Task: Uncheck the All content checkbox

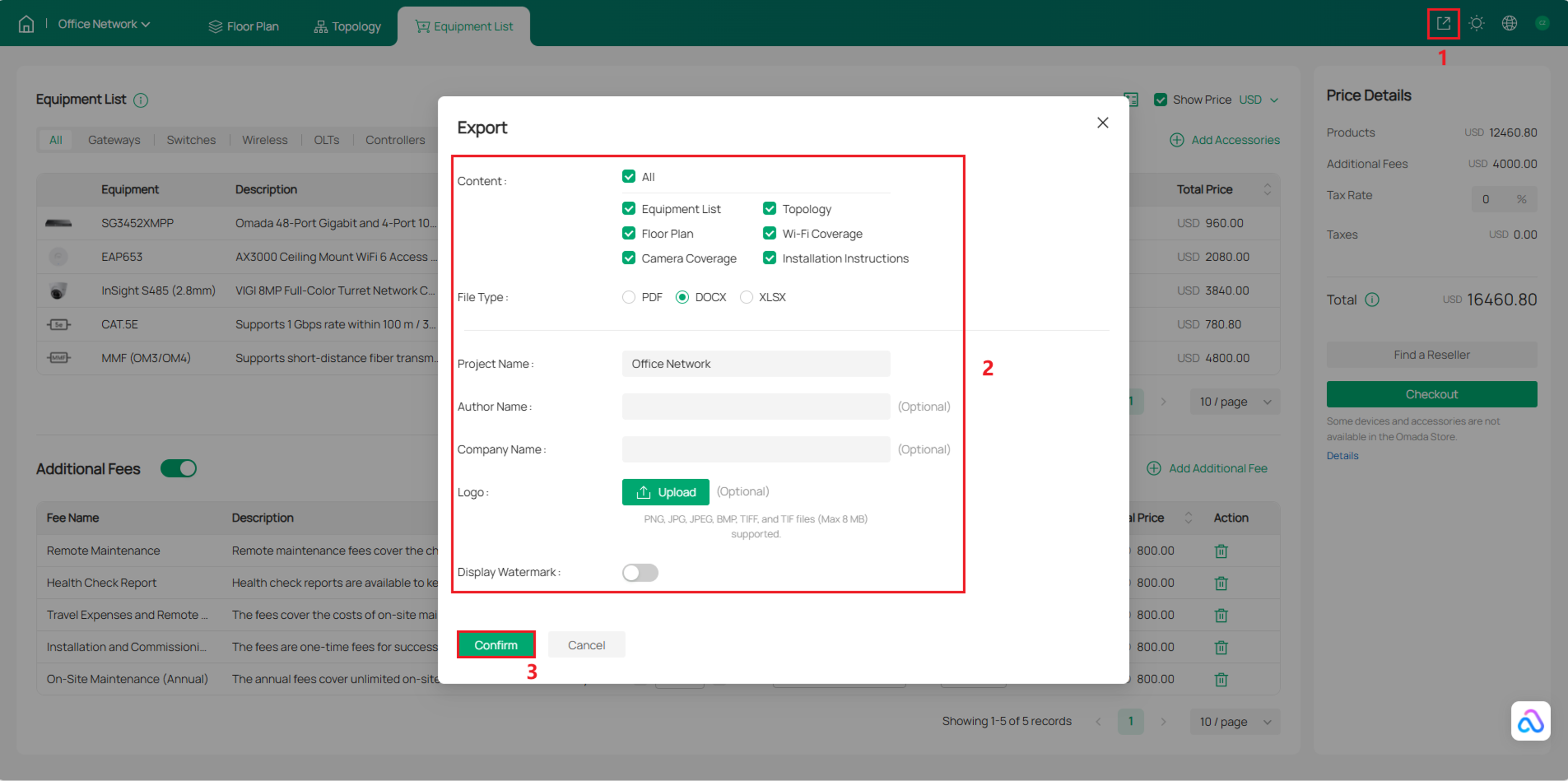Action: pos(629,176)
